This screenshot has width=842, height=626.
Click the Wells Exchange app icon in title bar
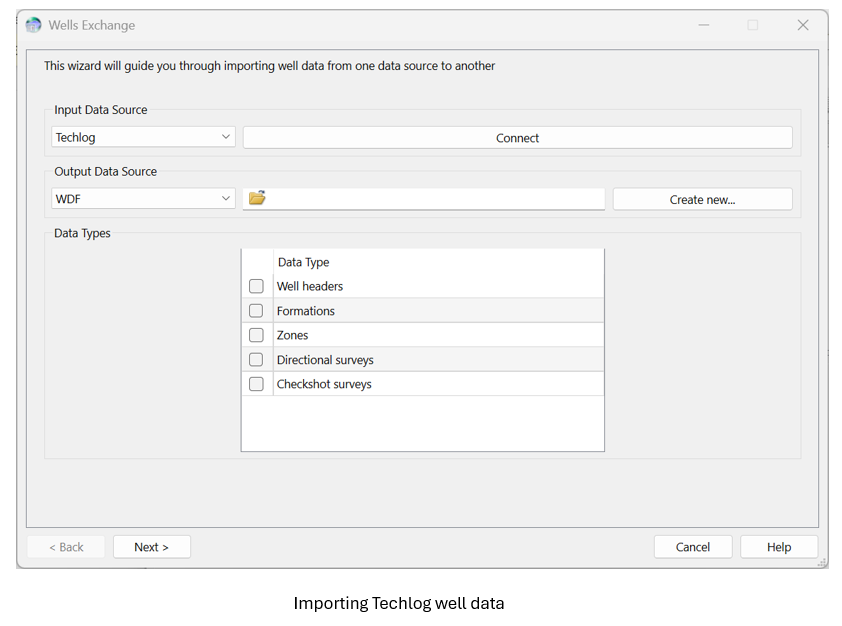click(x=33, y=25)
